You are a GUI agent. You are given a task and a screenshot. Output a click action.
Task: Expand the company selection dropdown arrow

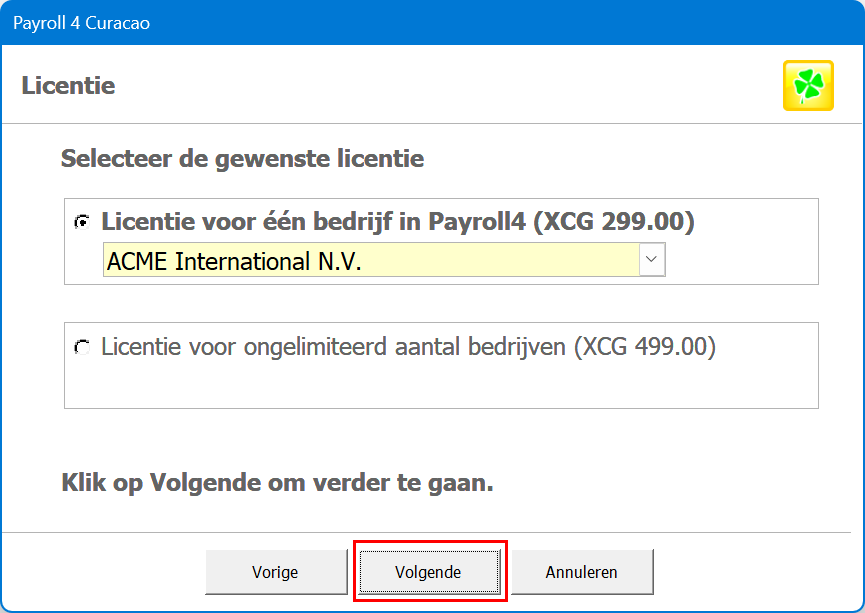point(652,260)
